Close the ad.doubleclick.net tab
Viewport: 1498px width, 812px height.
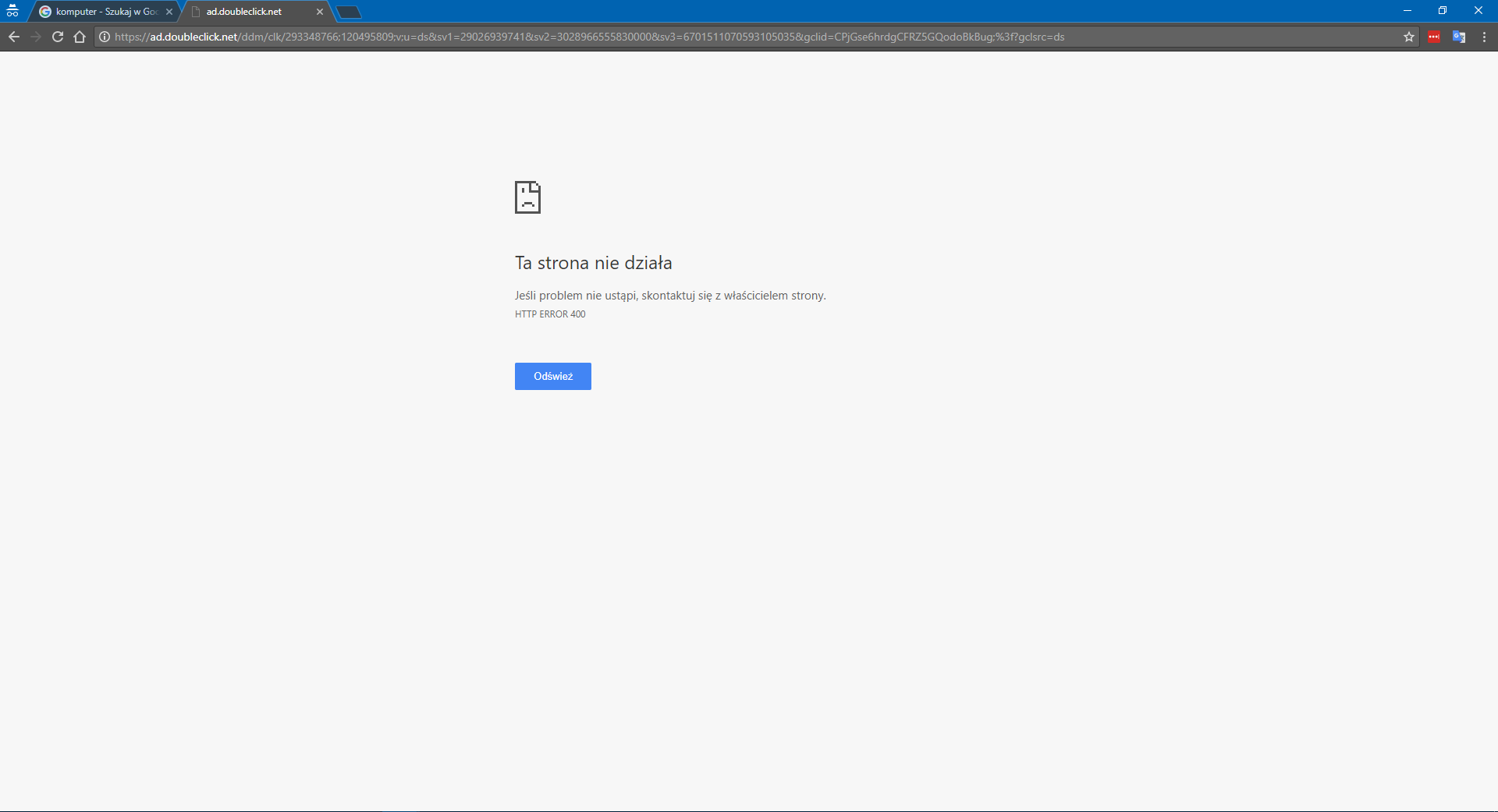[x=320, y=11]
